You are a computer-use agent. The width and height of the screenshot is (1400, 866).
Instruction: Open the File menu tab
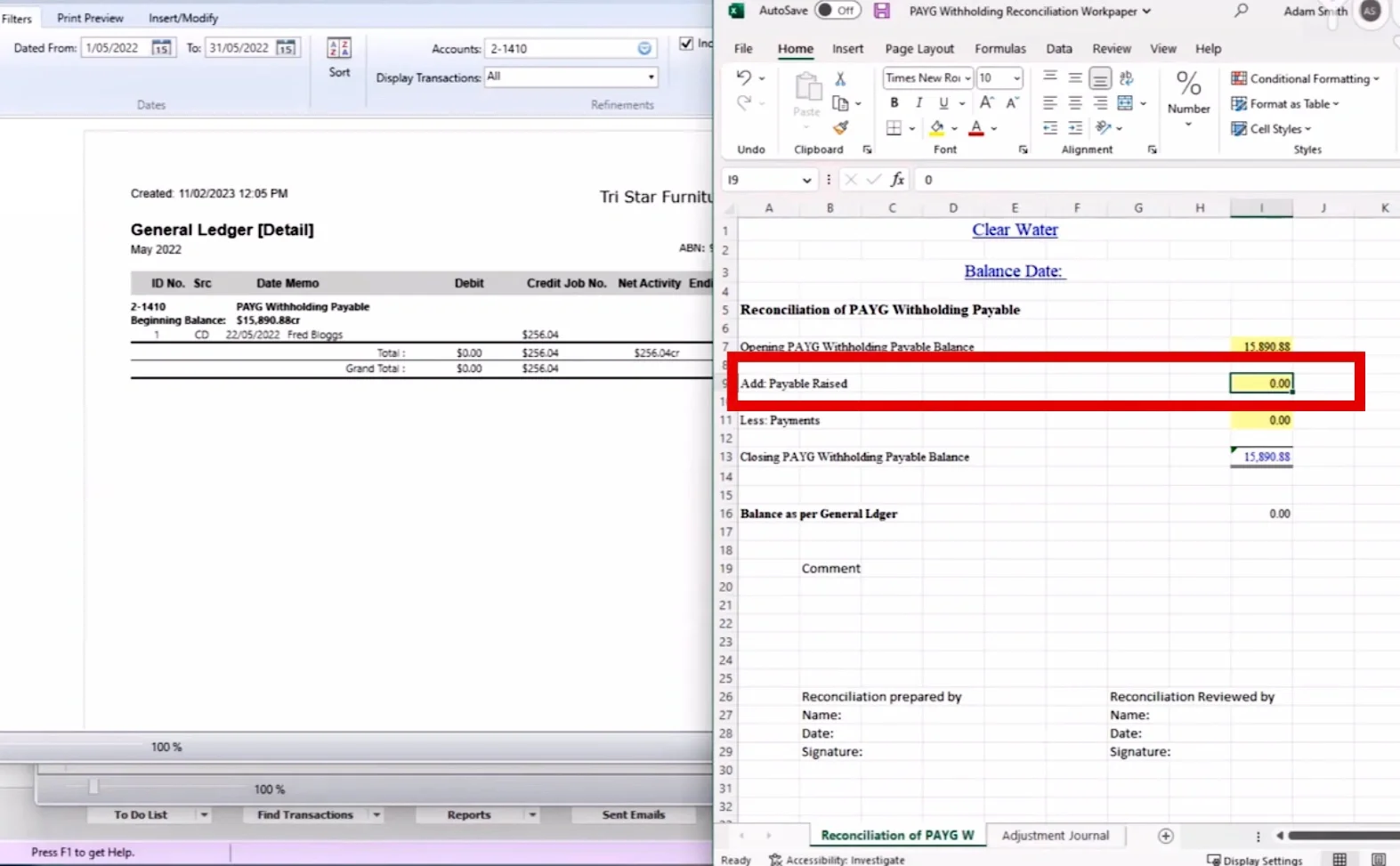[743, 49]
